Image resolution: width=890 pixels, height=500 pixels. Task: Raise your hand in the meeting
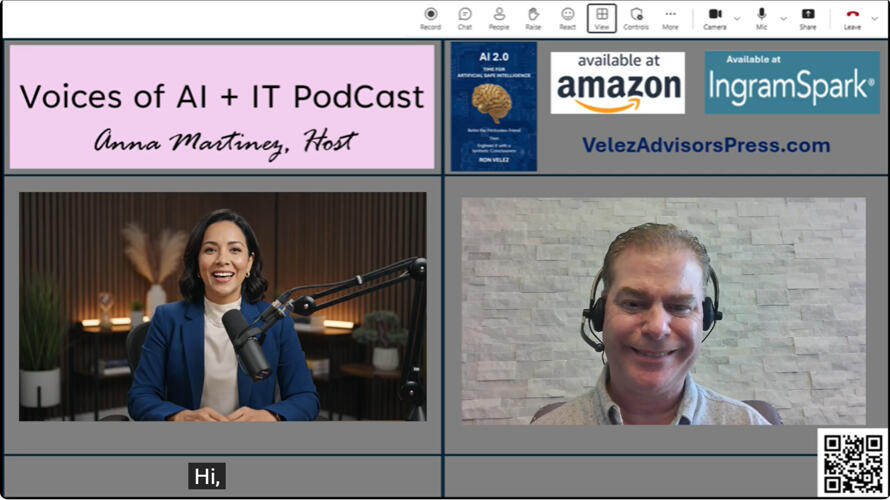[x=533, y=19]
